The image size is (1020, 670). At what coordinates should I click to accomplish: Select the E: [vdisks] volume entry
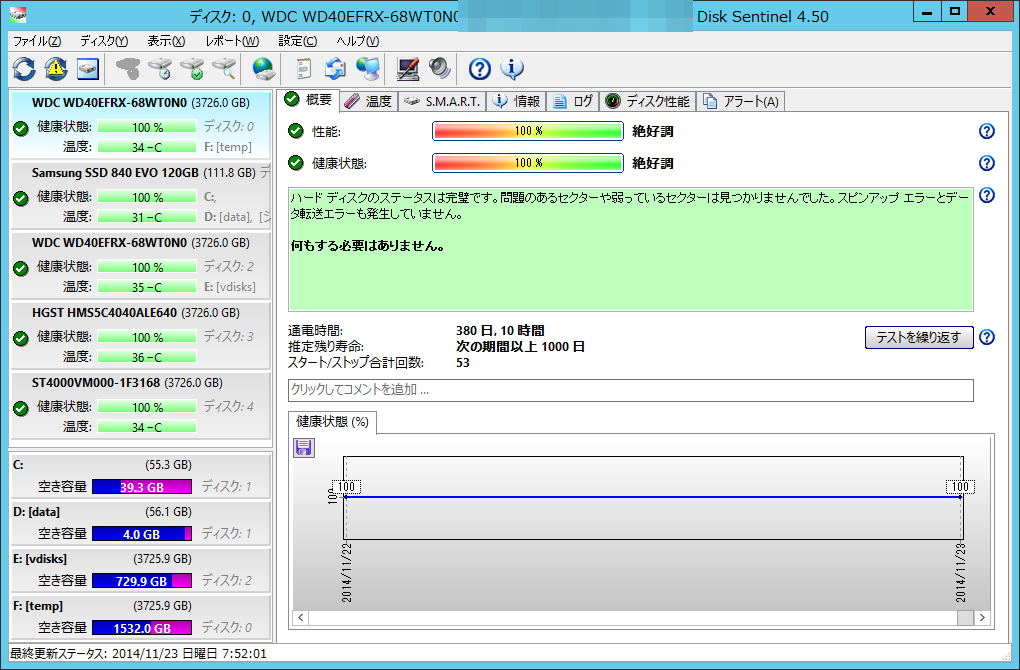tap(141, 570)
